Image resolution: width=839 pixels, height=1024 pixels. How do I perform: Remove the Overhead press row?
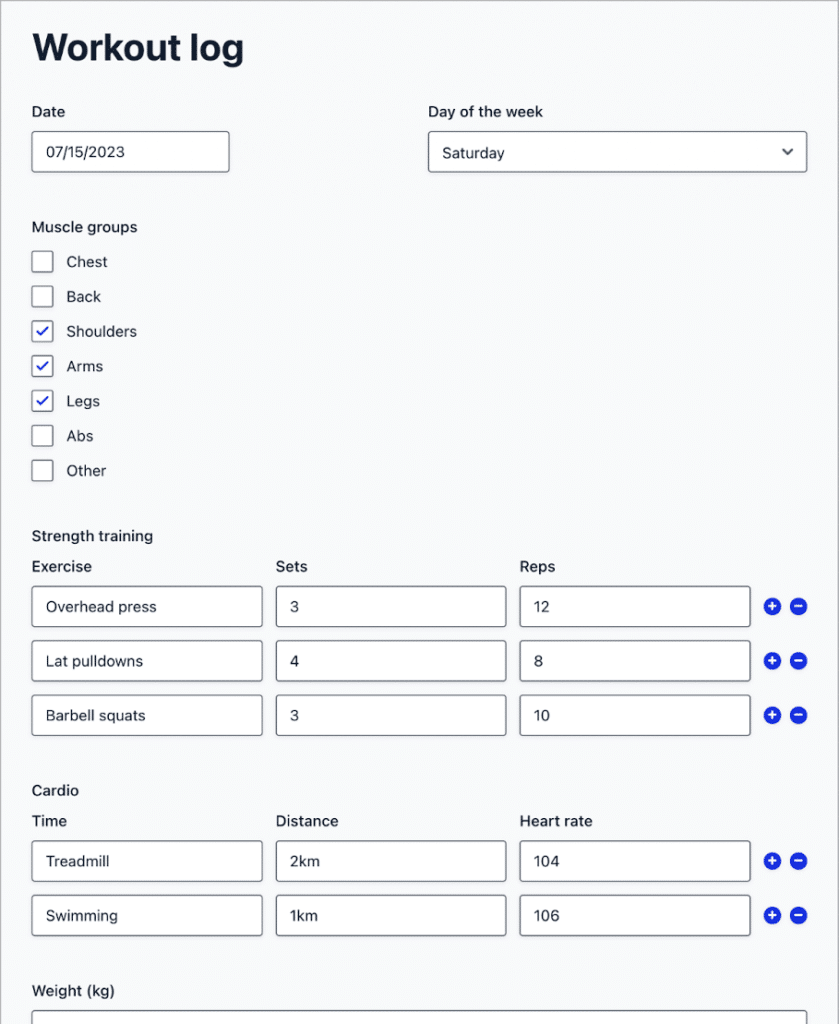click(798, 607)
